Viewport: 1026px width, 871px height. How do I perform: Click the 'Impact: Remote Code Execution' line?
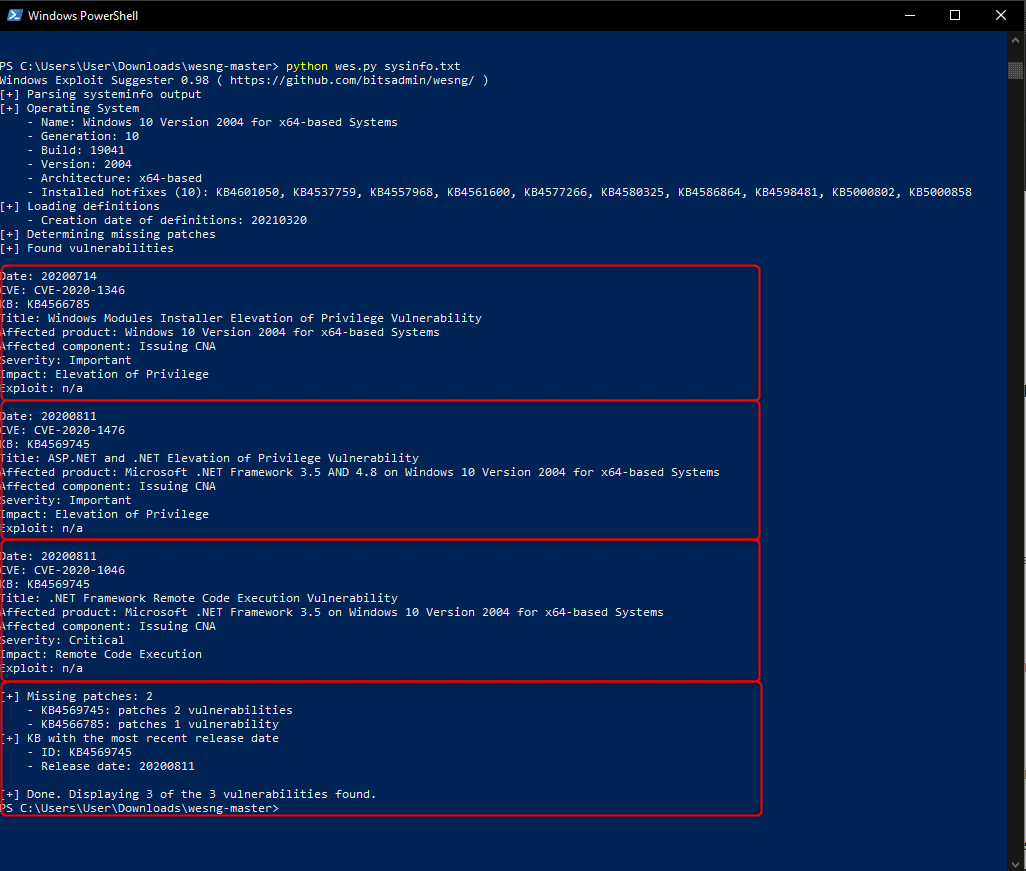(101, 654)
